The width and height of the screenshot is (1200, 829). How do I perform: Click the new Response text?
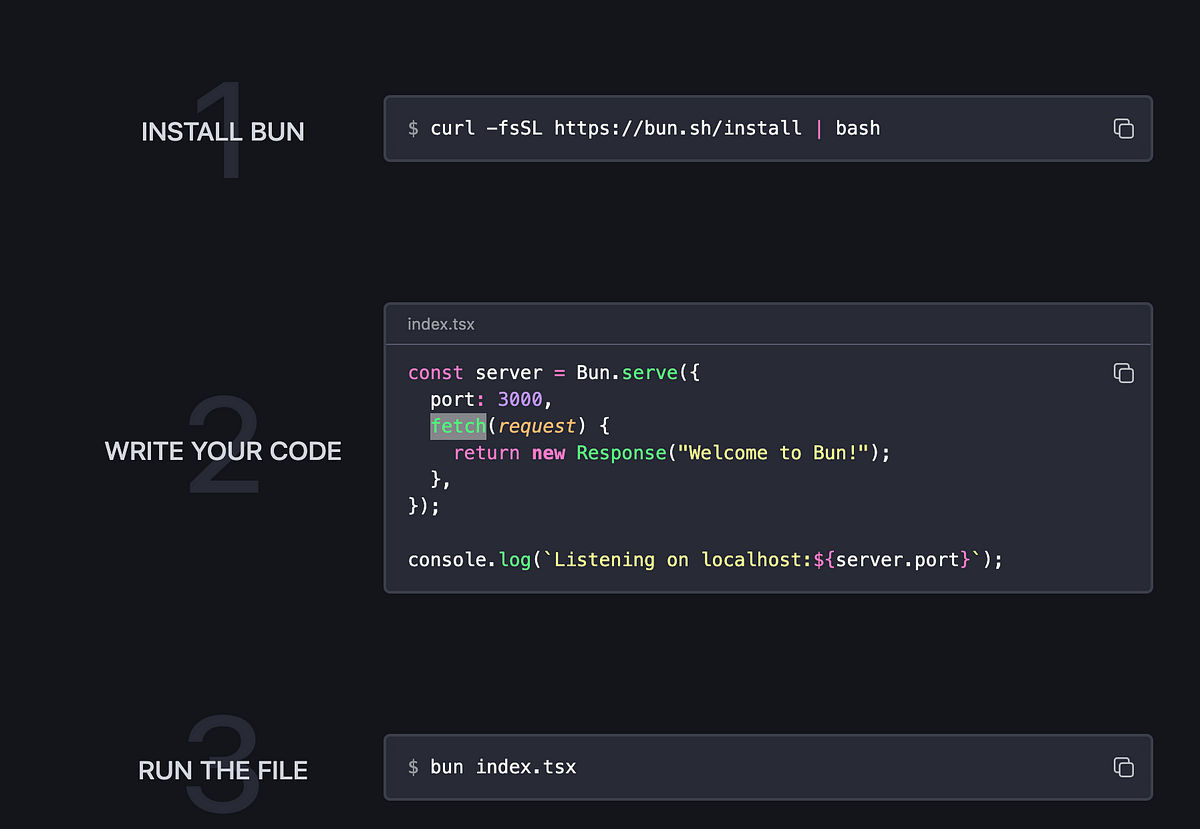(x=598, y=453)
